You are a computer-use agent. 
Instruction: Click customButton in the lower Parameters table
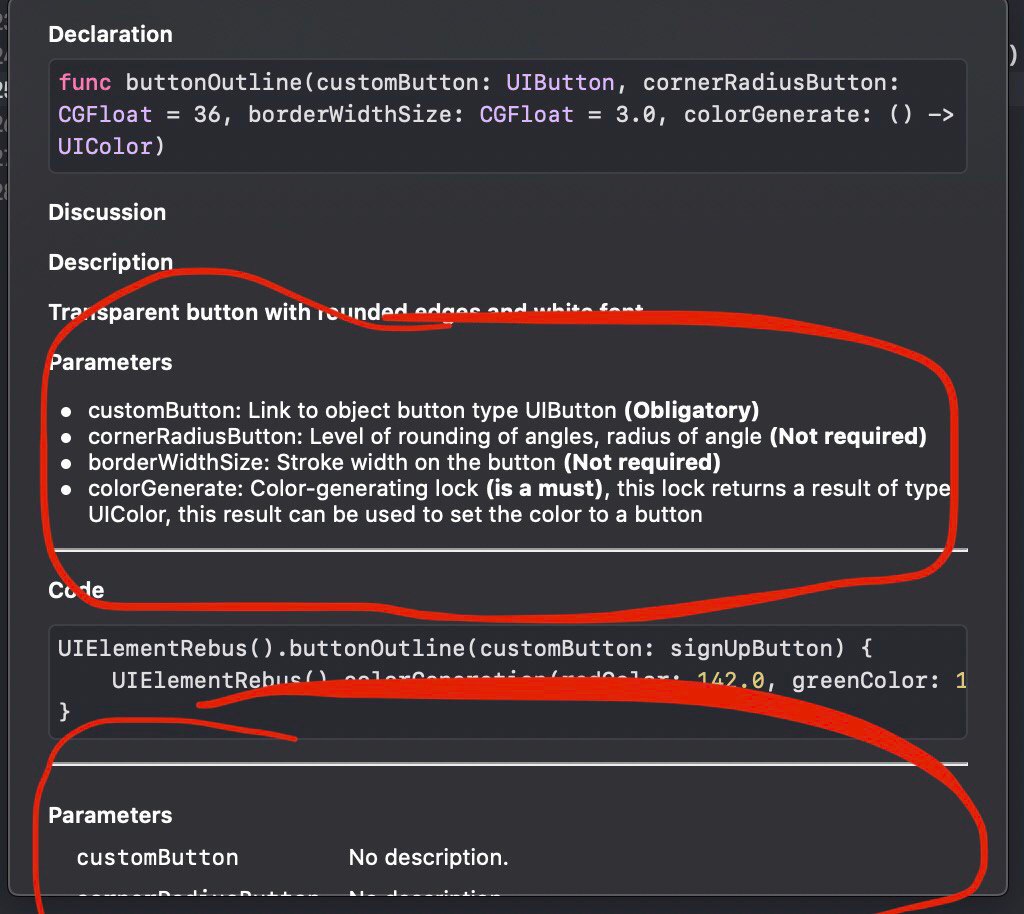[x=157, y=857]
